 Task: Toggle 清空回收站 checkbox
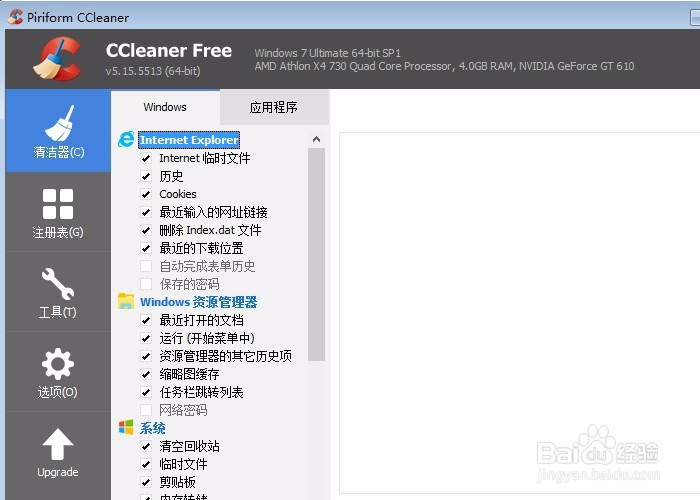pyautogui.click(x=146, y=446)
